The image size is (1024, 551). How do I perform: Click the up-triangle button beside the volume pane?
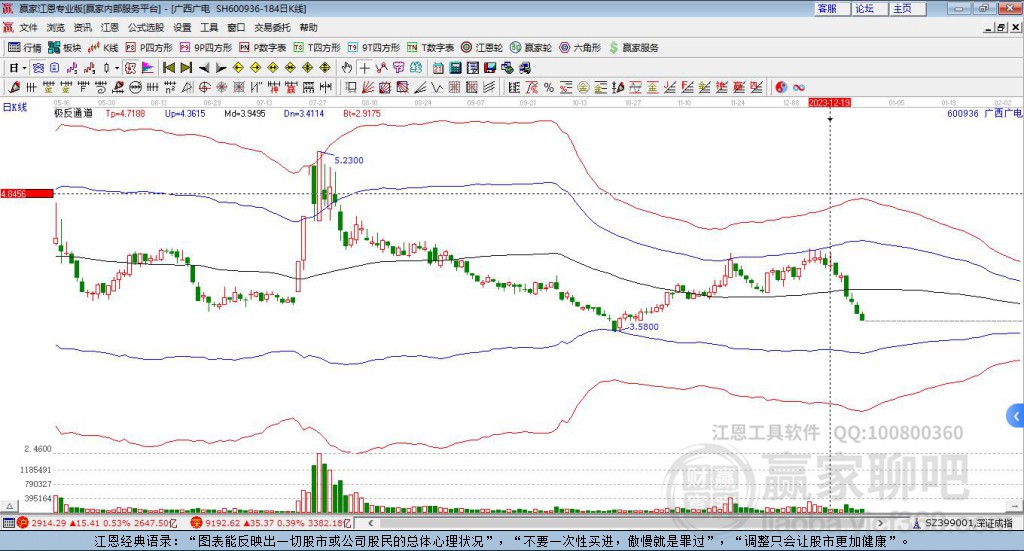tap(9, 507)
